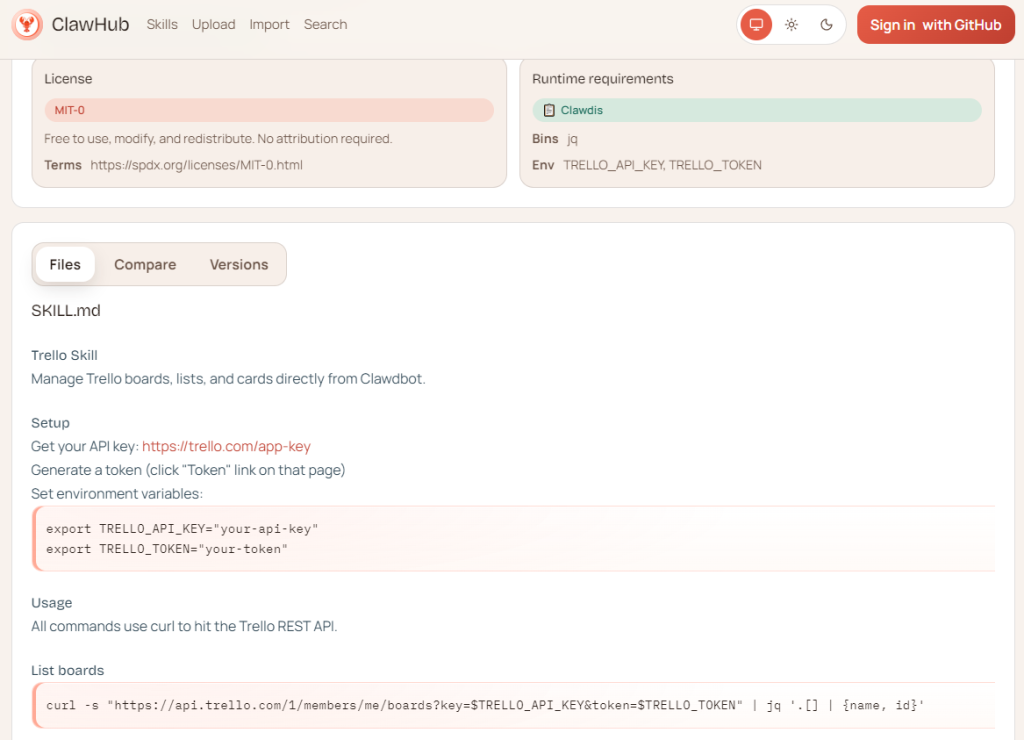Switch to light theme sun icon
This screenshot has width=1024, height=740.
click(x=791, y=25)
